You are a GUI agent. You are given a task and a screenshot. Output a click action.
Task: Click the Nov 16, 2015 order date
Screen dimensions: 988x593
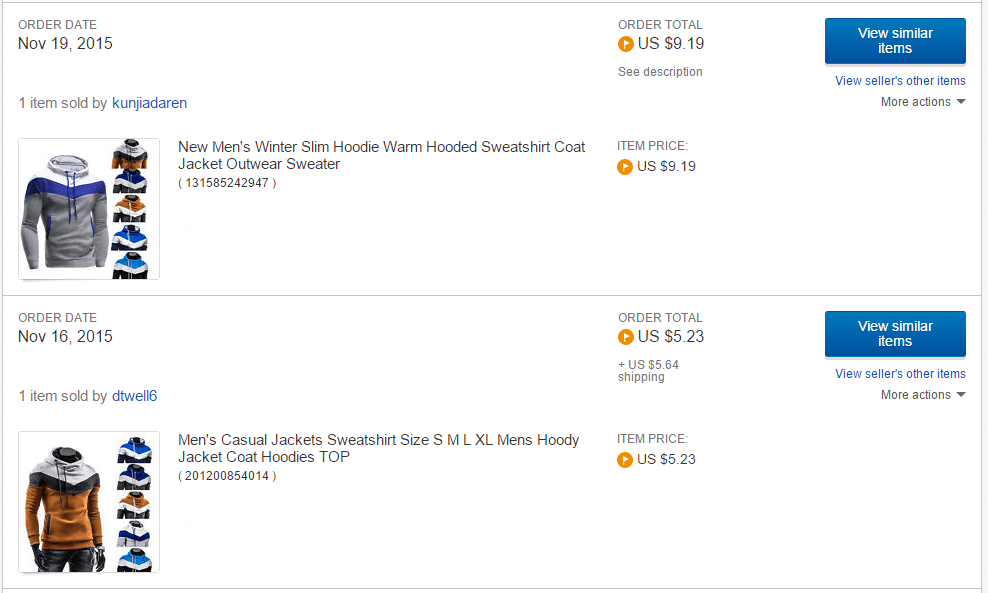point(65,337)
